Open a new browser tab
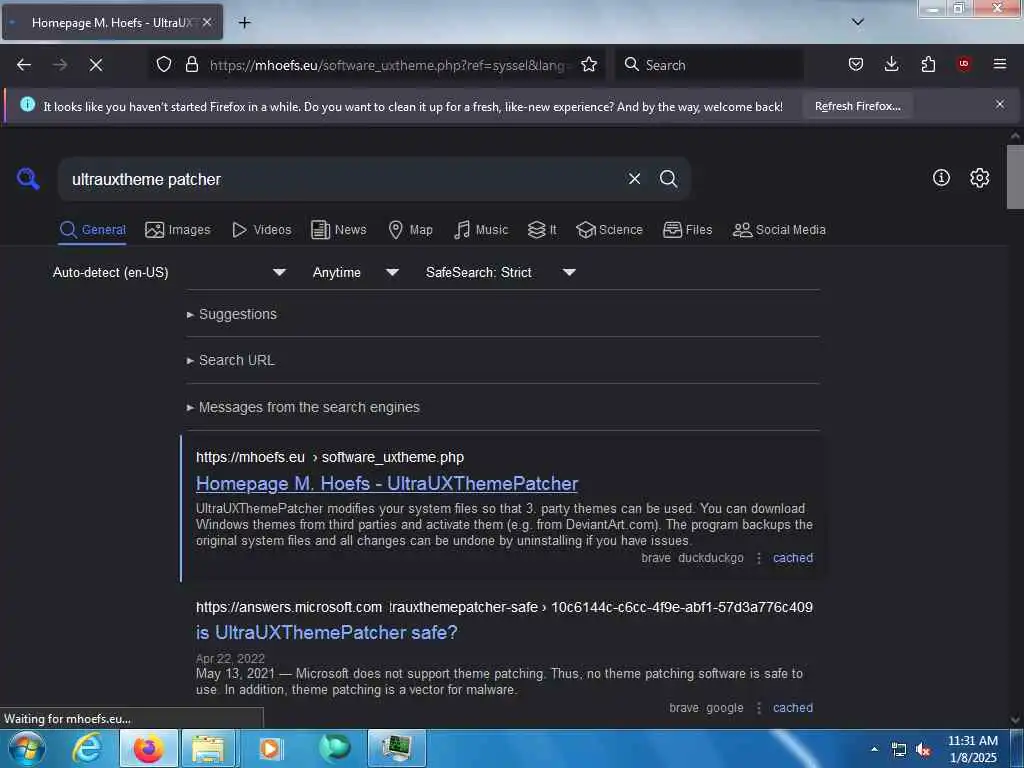 [244, 23]
